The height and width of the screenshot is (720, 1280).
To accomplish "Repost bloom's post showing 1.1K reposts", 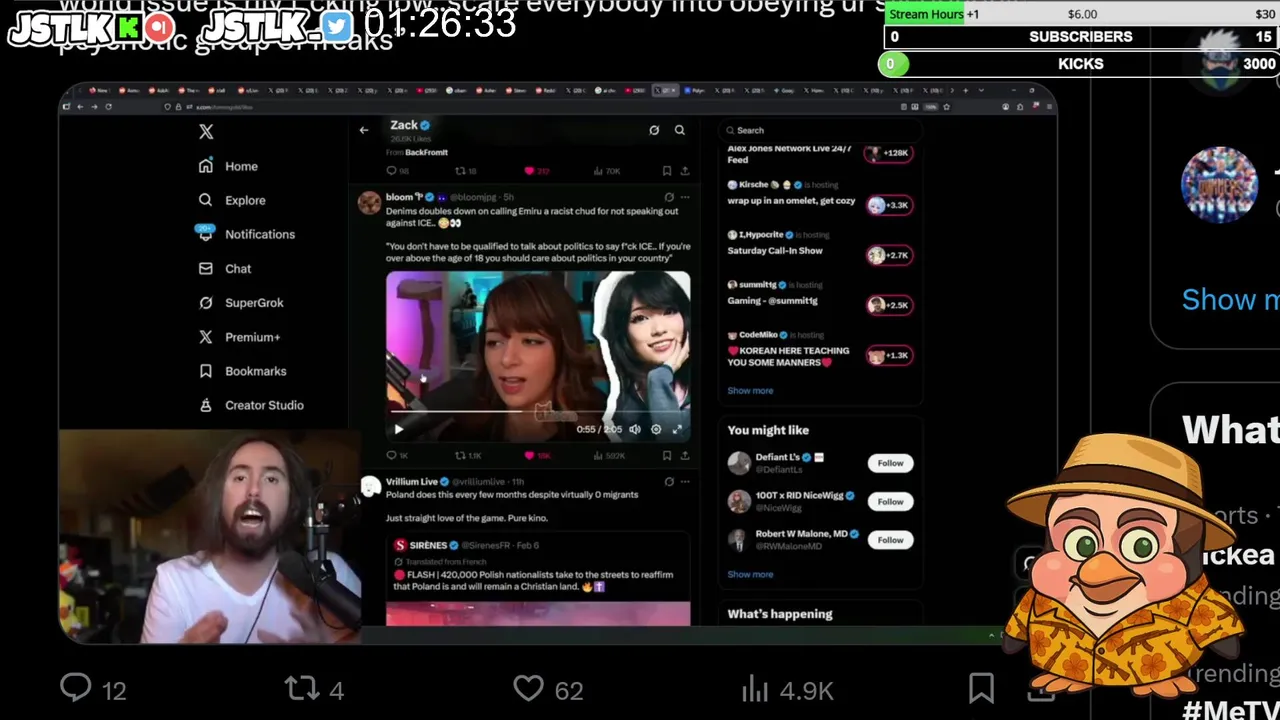I will click(468, 455).
